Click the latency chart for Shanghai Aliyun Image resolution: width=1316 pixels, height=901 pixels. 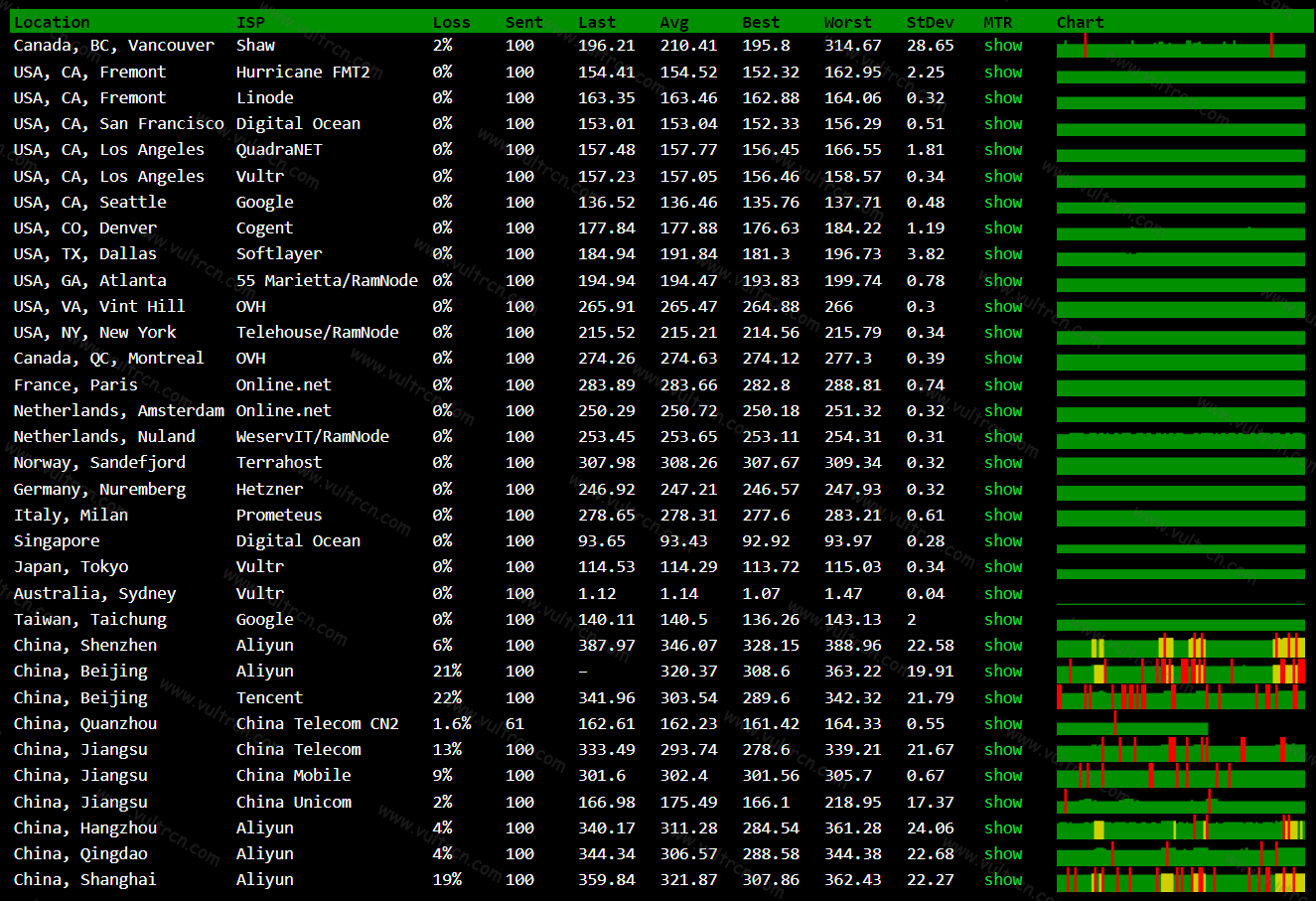click(1181, 880)
